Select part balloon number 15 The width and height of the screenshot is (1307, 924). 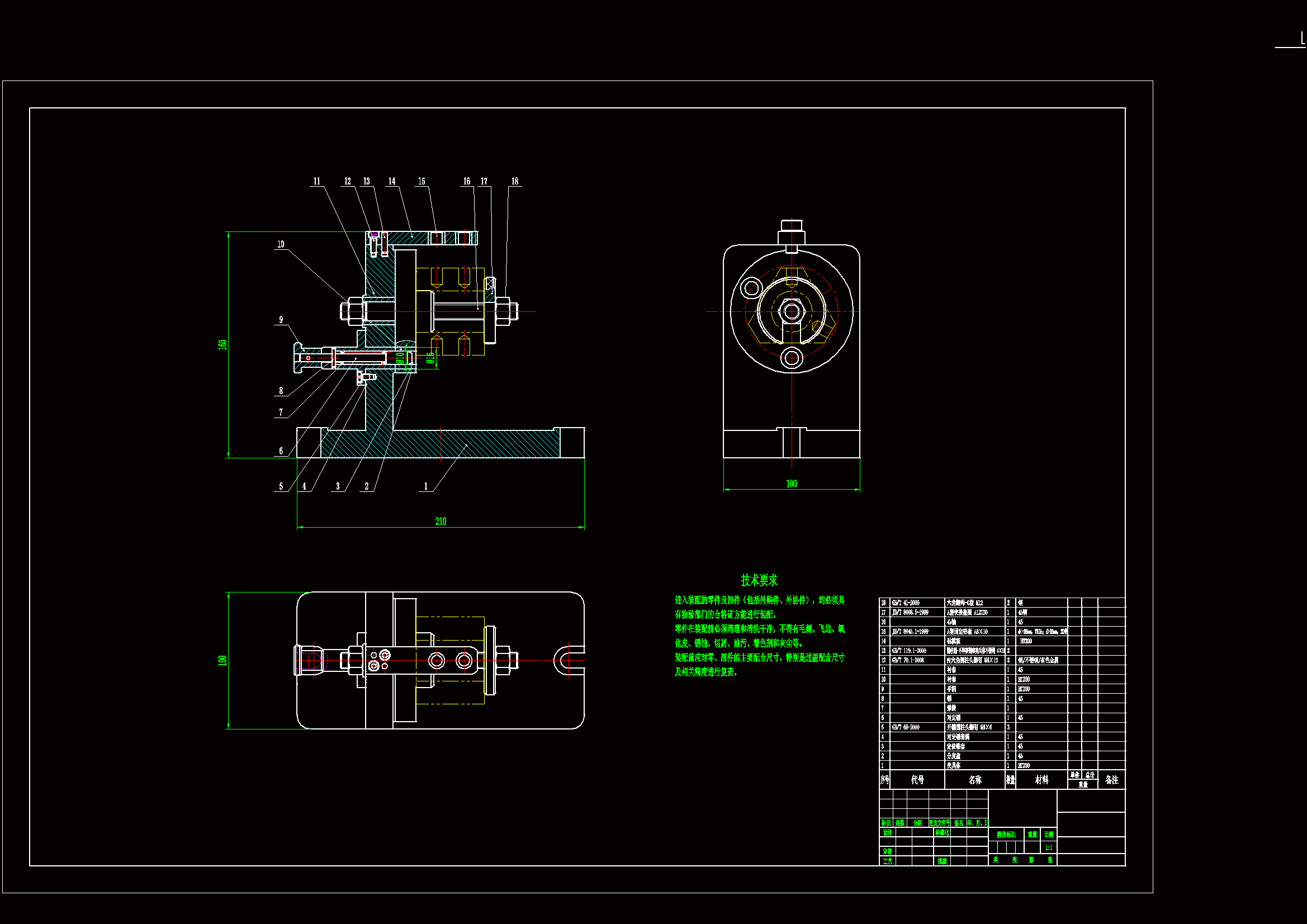click(x=422, y=181)
